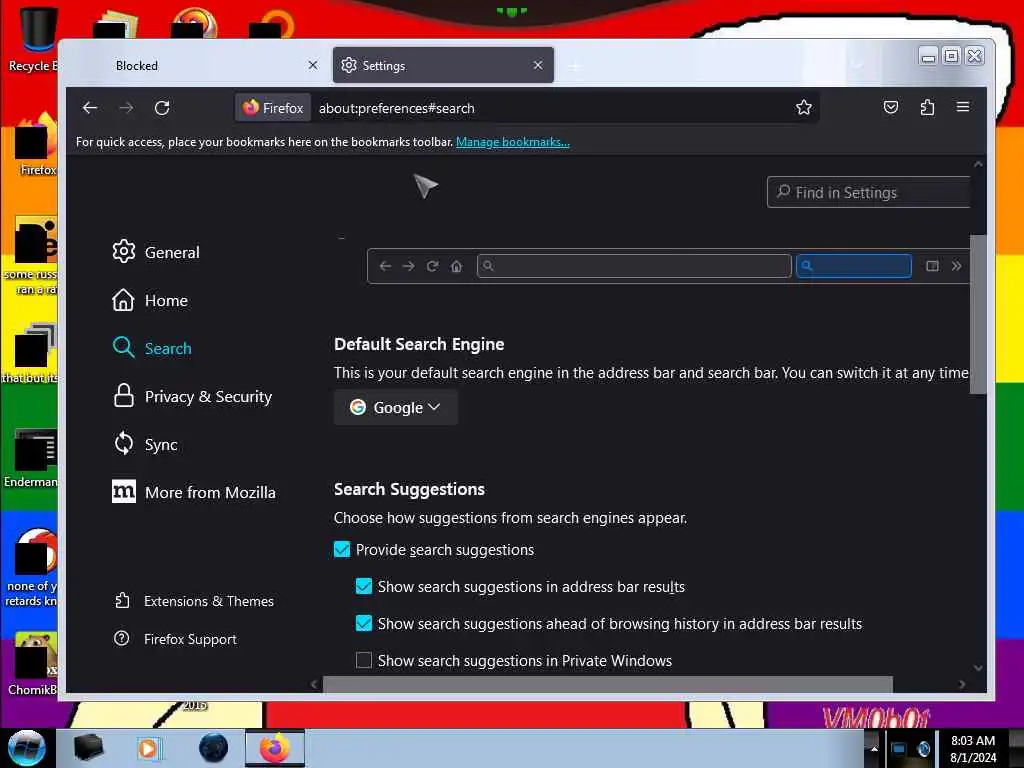This screenshot has width=1024, height=768.
Task: Open Privacy & Security settings
Action: 192,396
